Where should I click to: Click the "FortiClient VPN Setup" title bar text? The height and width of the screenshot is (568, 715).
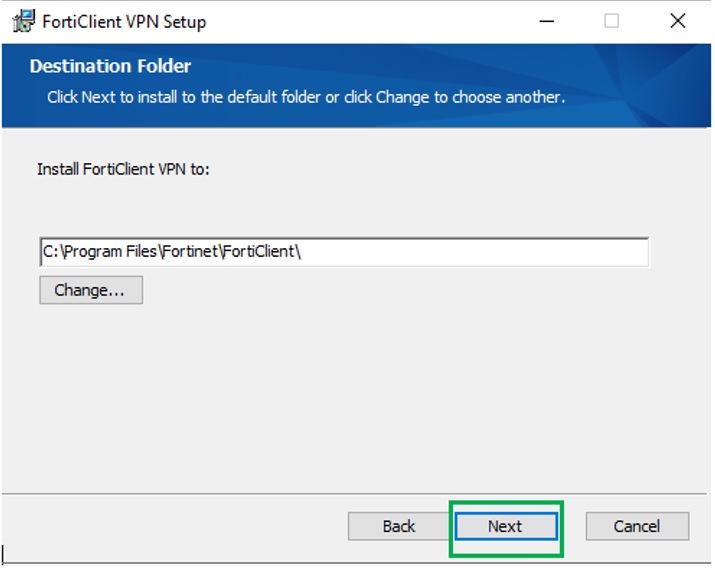(x=124, y=21)
